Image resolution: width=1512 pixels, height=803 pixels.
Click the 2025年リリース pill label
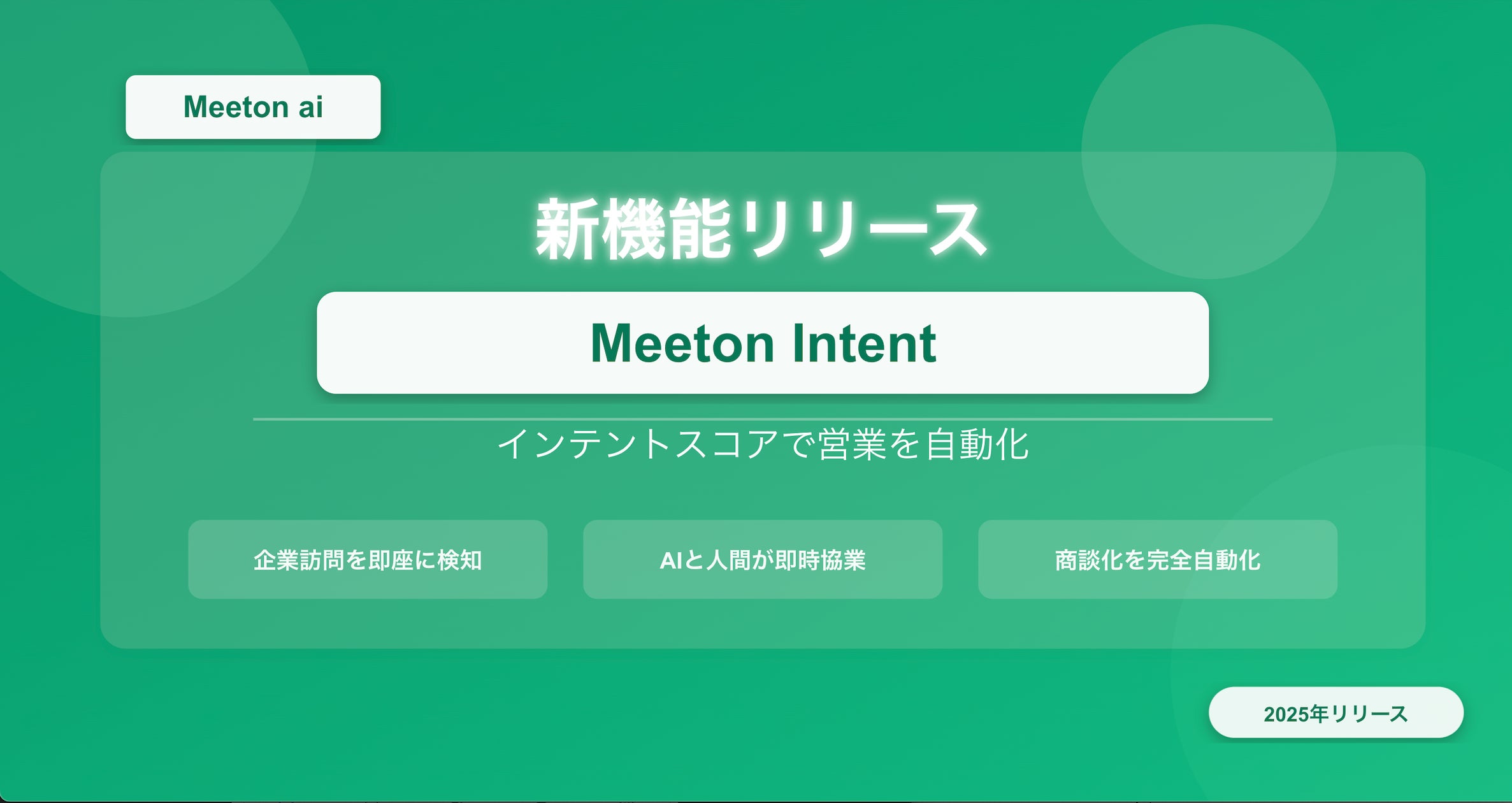coord(1336,713)
